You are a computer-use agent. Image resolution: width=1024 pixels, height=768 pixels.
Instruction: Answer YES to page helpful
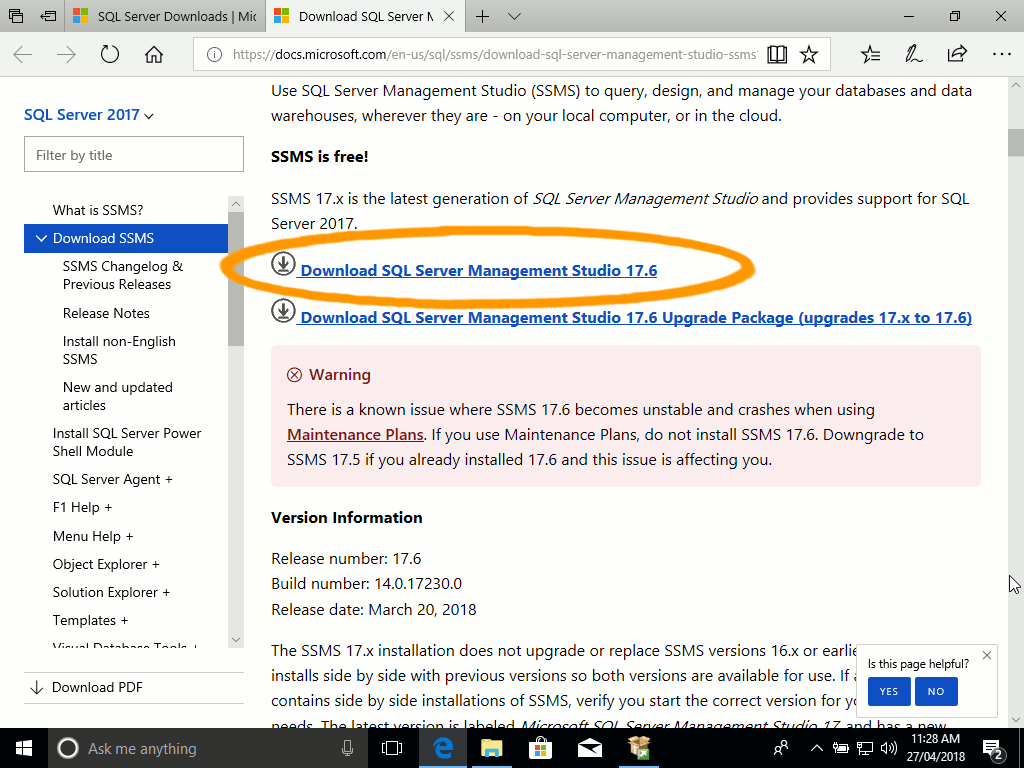[x=889, y=692]
